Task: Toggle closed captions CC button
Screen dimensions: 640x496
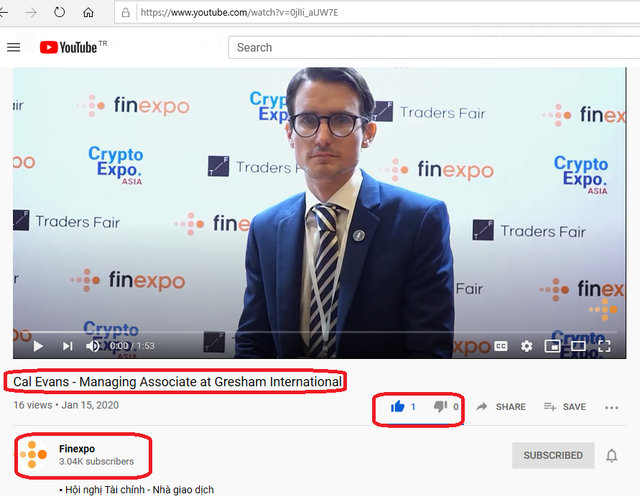Action: (501, 346)
